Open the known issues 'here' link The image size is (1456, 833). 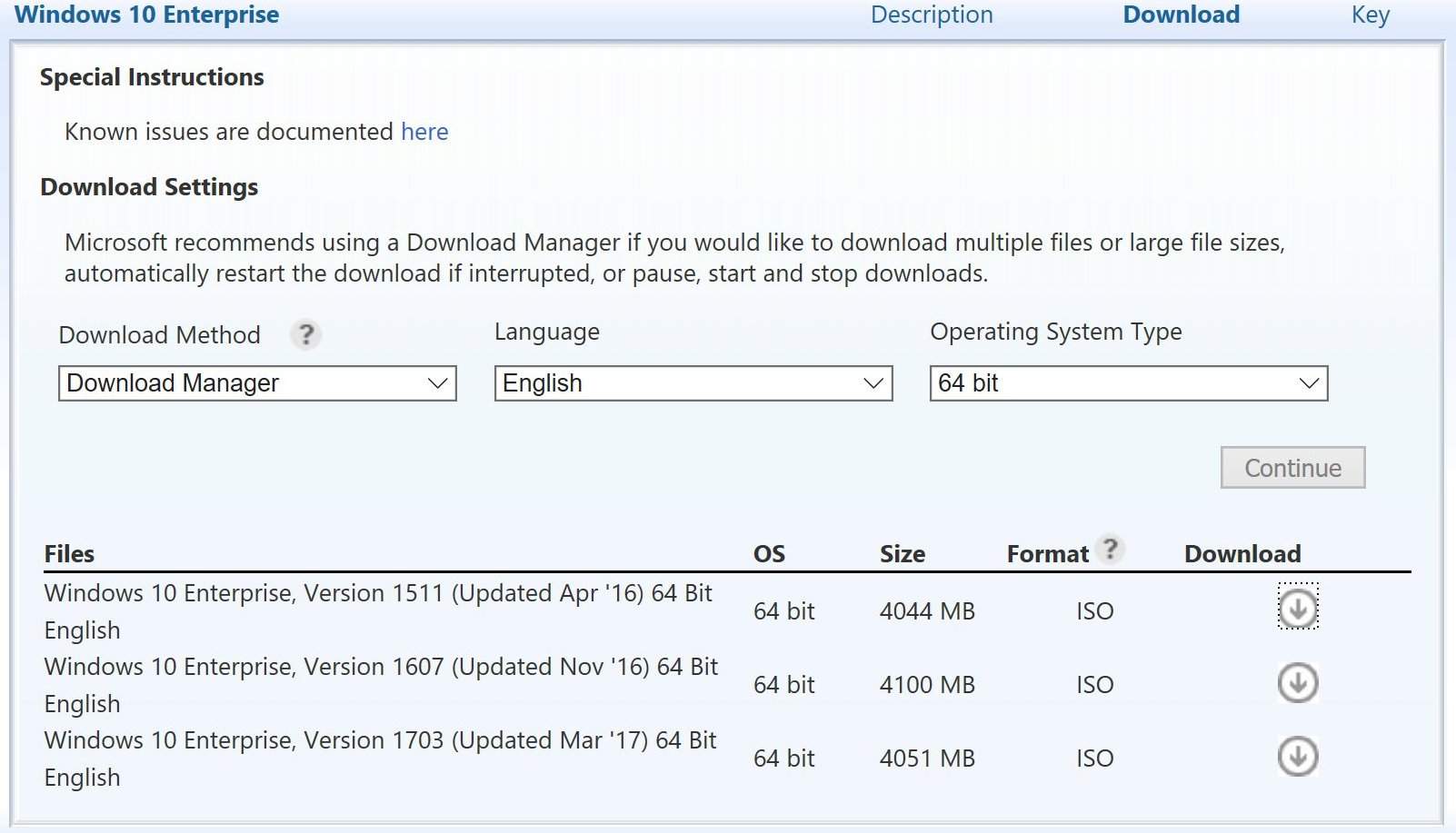424,132
